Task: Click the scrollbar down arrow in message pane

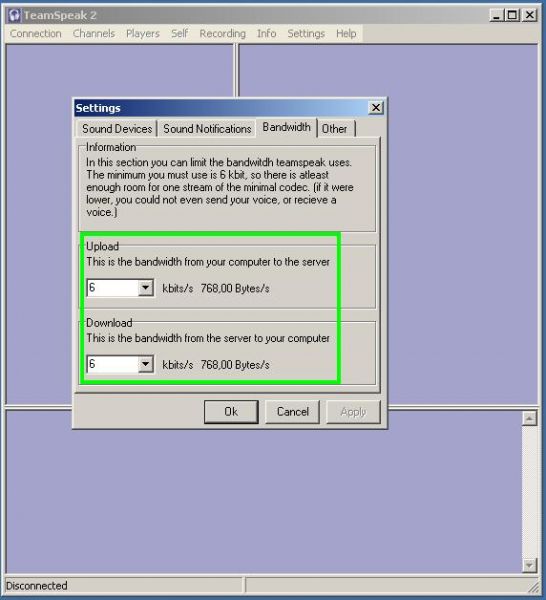Action: point(529,565)
